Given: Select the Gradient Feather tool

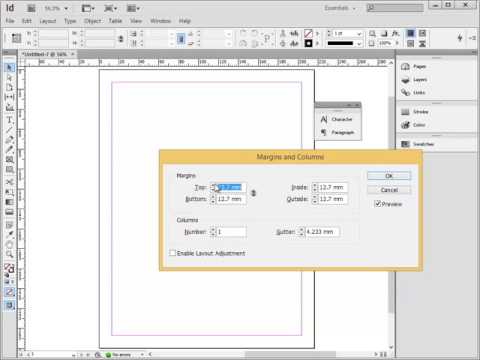Looking at the screenshot, I should (9, 212).
